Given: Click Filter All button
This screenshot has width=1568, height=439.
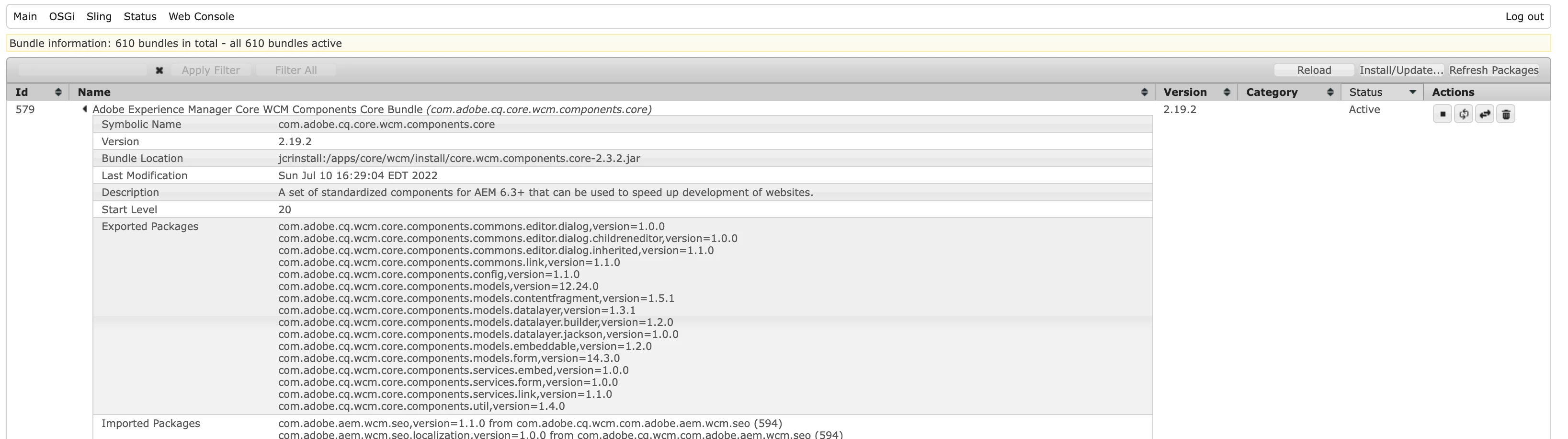Looking at the screenshot, I should (296, 70).
